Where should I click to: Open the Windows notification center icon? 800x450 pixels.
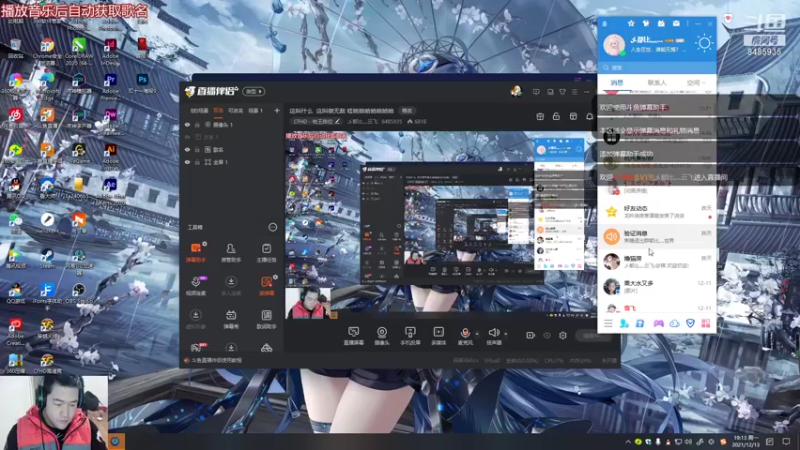pos(787,441)
